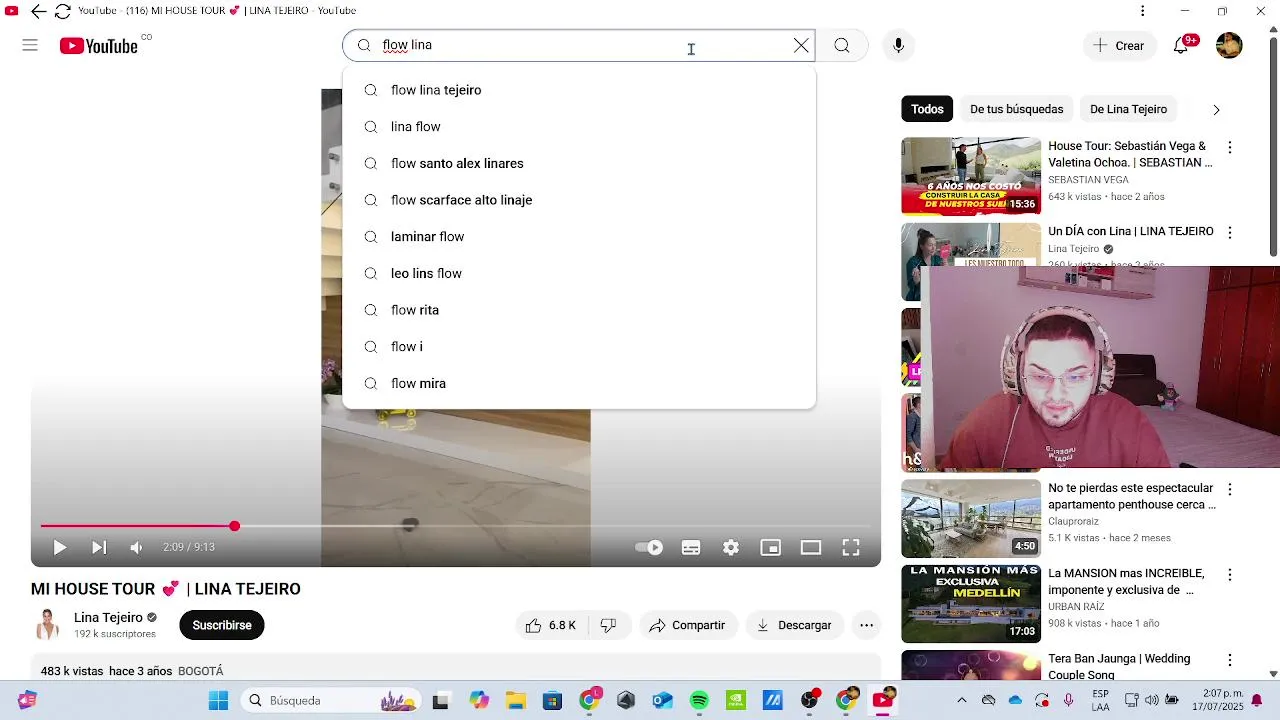Image resolution: width=1280 pixels, height=720 pixels.
Task: Click the taskbar Búsqueda search box
Action: coord(332,700)
